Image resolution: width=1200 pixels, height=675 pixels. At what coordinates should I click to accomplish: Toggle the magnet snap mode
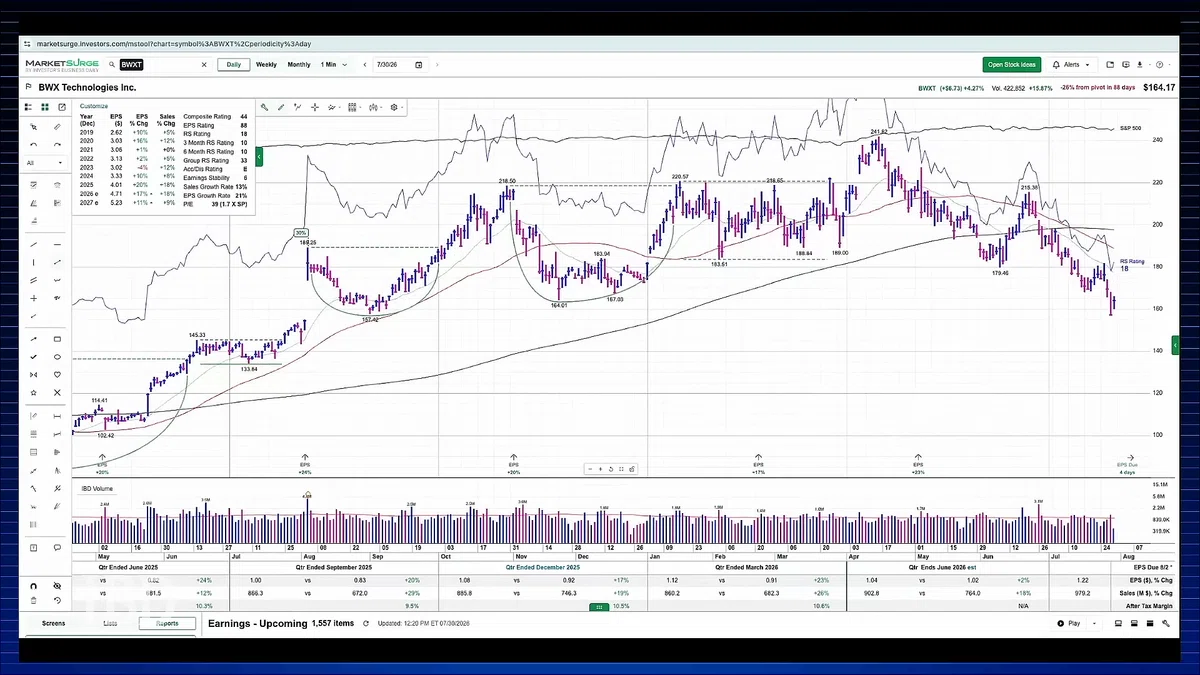click(34, 586)
